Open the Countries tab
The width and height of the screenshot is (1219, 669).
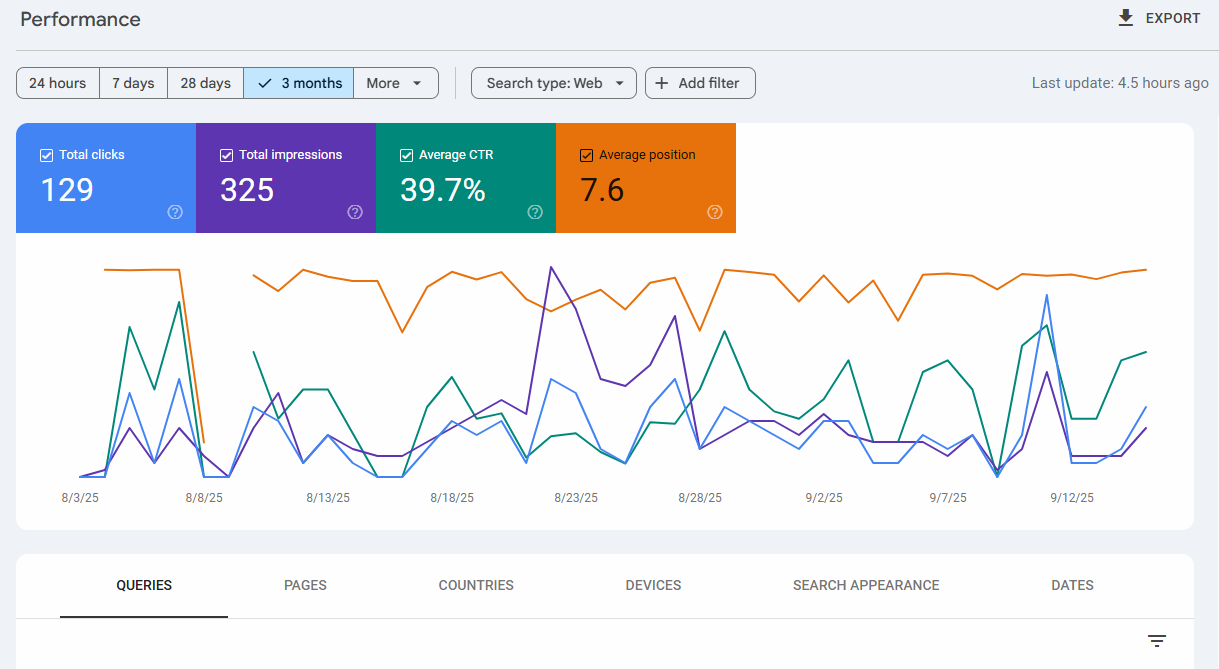coord(476,585)
